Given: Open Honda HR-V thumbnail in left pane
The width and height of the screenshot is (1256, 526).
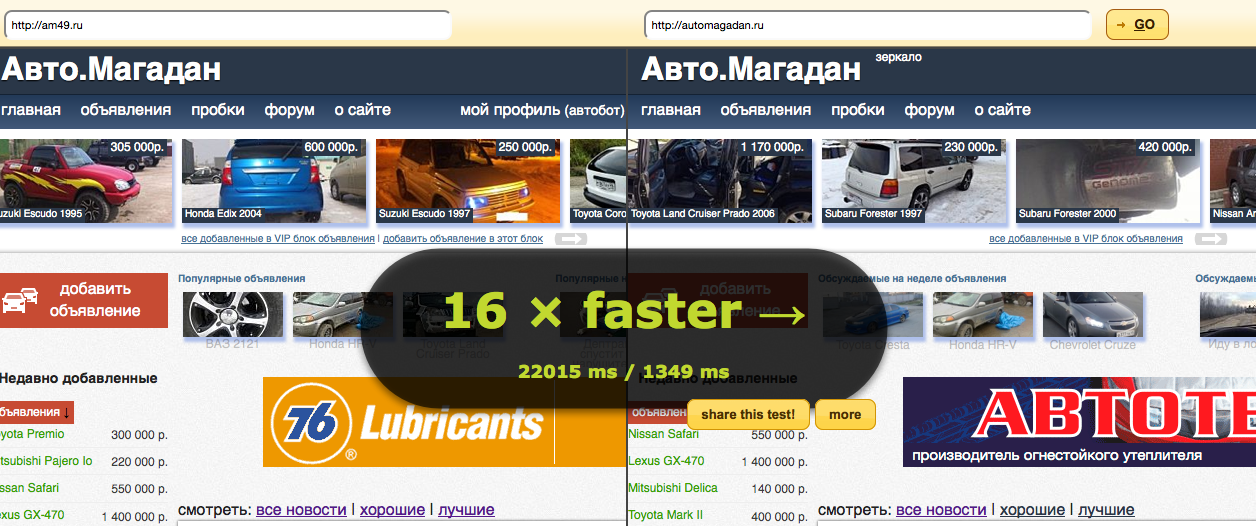Looking at the screenshot, I should pos(342,314).
